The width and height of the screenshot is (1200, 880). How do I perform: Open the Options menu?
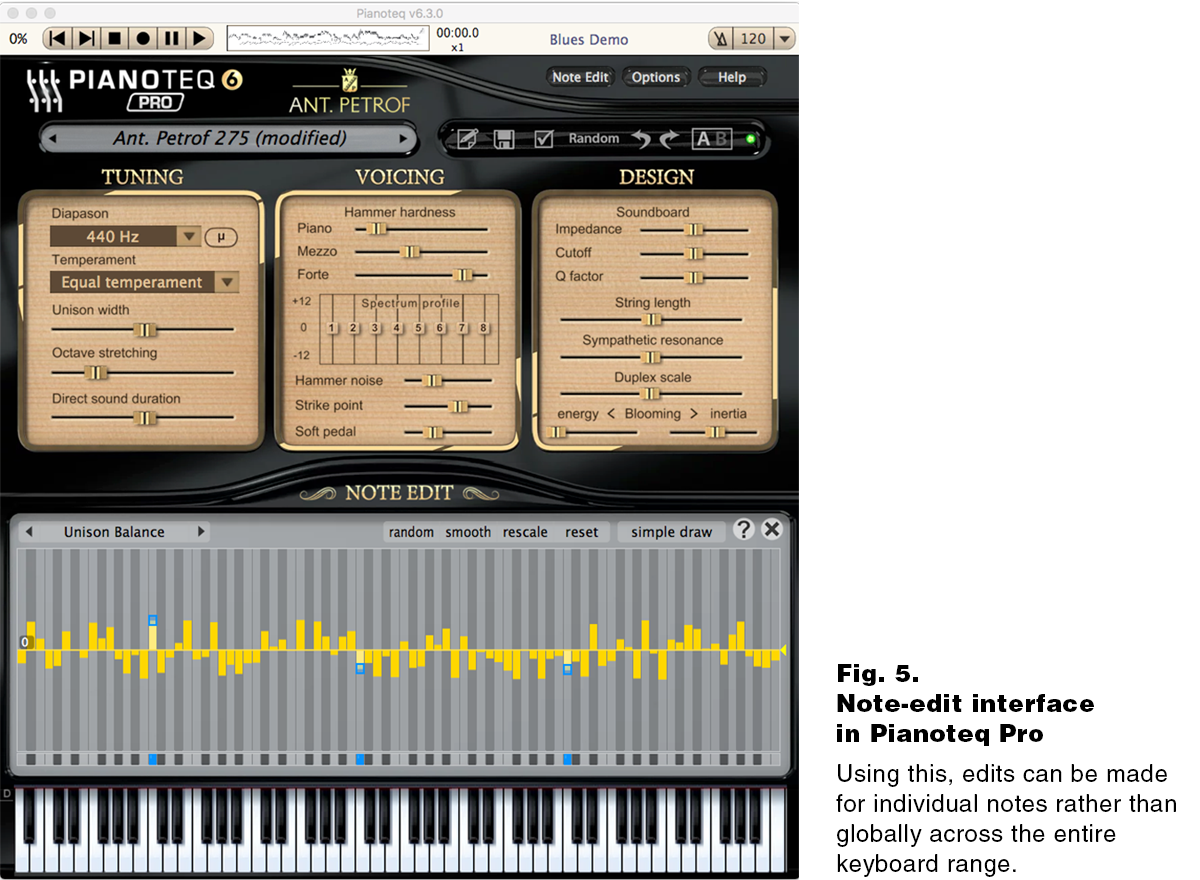(x=657, y=75)
